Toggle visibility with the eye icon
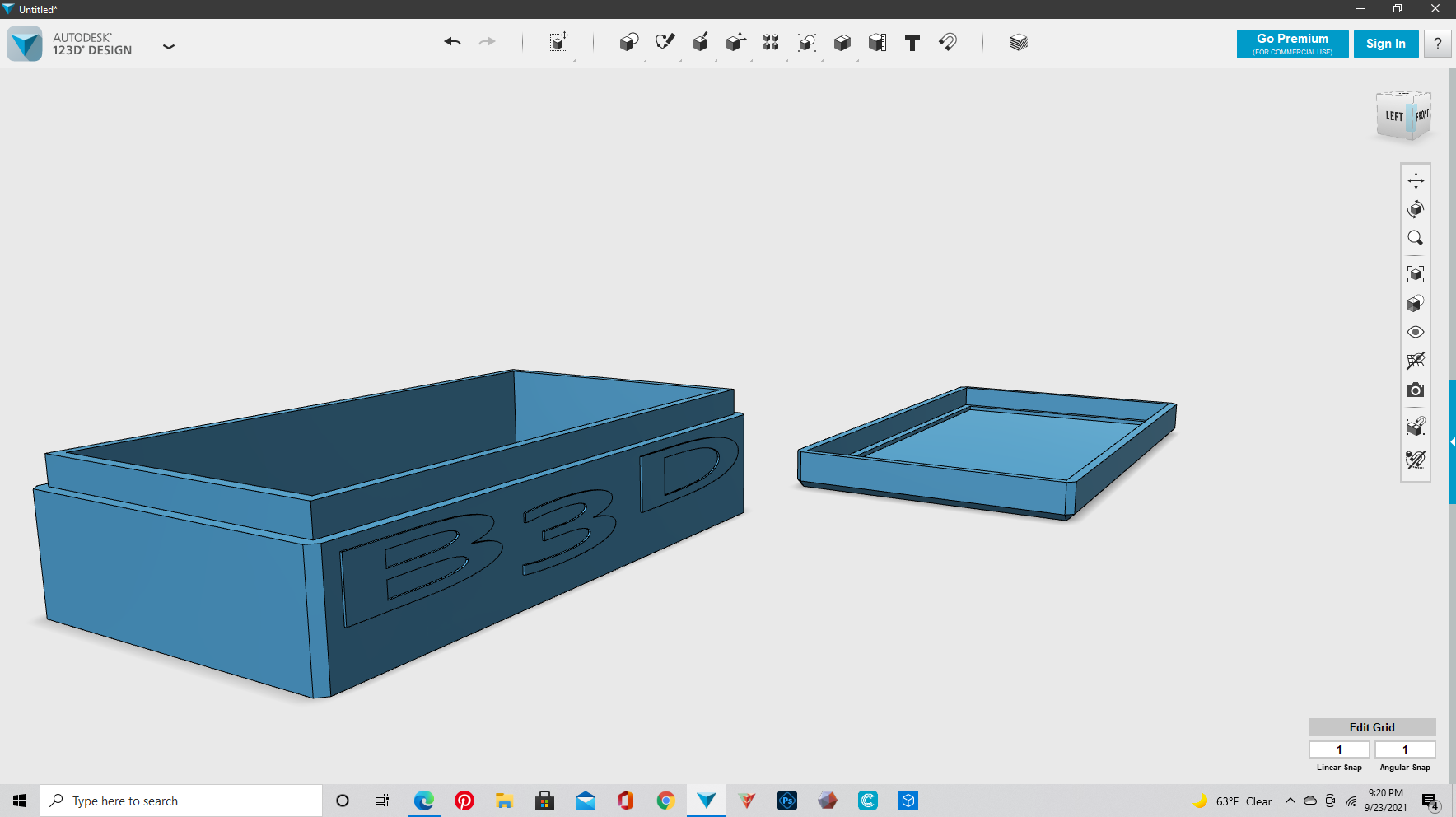This screenshot has height=817, width=1456. coord(1416,333)
